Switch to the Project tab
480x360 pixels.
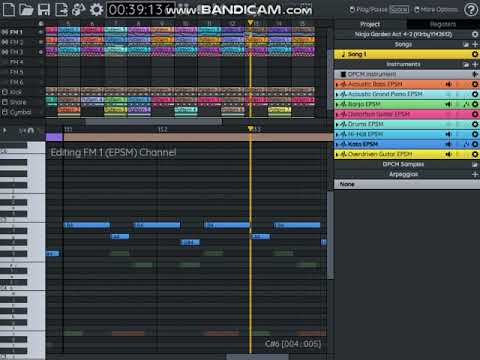(370, 24)
